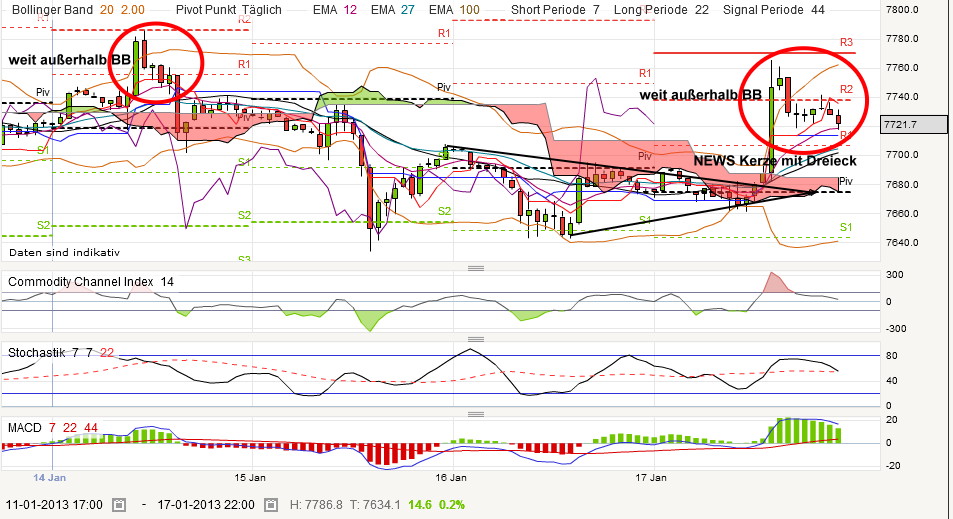Open the calendar icon beside end date 17-01-2013
Image resolution: width=953 pixels, height=519 pixels.
click(271, 505)
